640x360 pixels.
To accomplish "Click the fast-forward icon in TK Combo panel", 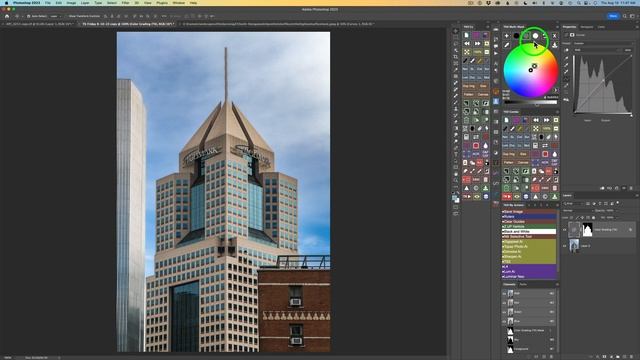I will coord(546,120).
